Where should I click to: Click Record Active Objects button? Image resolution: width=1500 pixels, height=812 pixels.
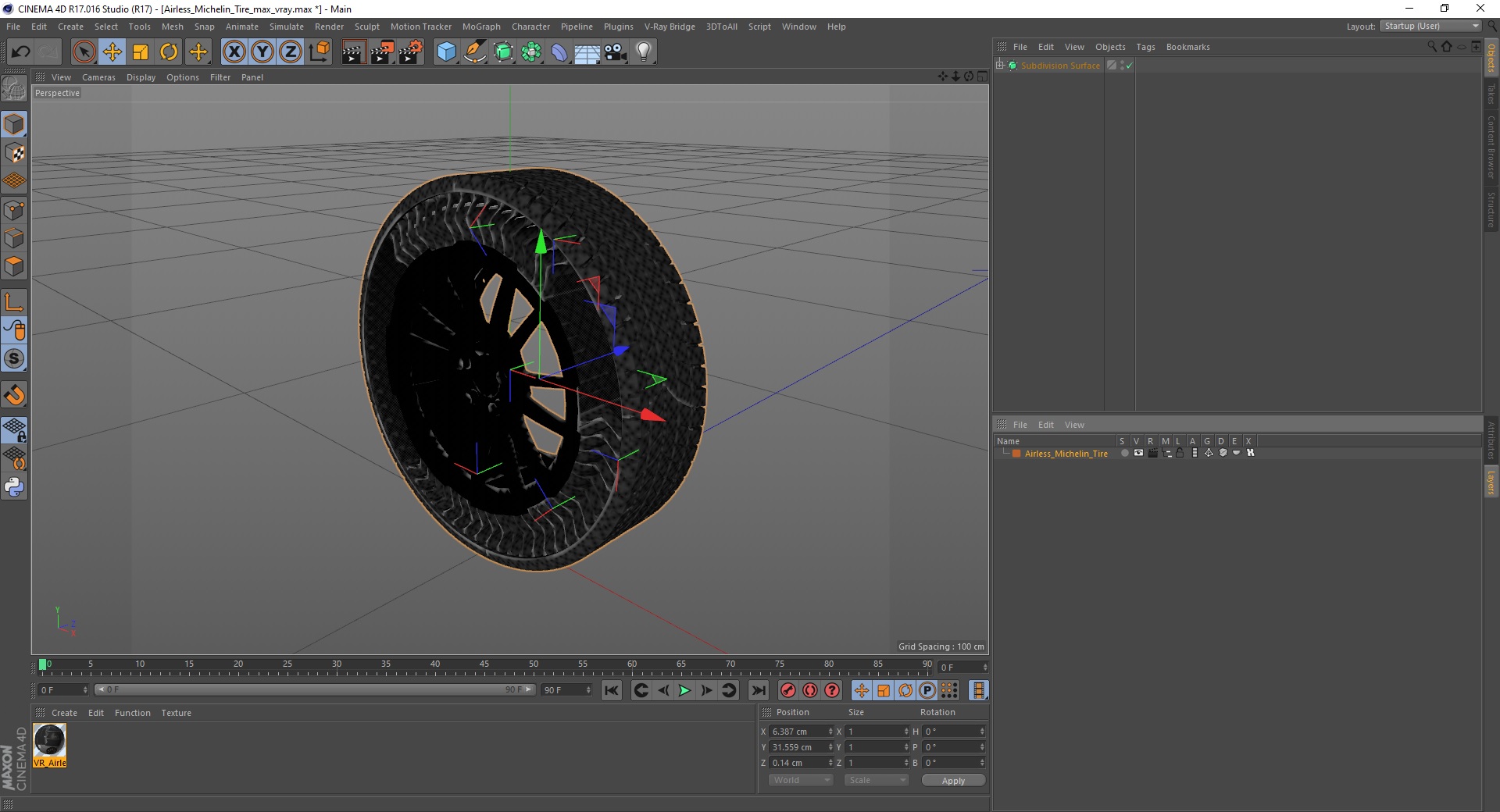pos(788,690)
